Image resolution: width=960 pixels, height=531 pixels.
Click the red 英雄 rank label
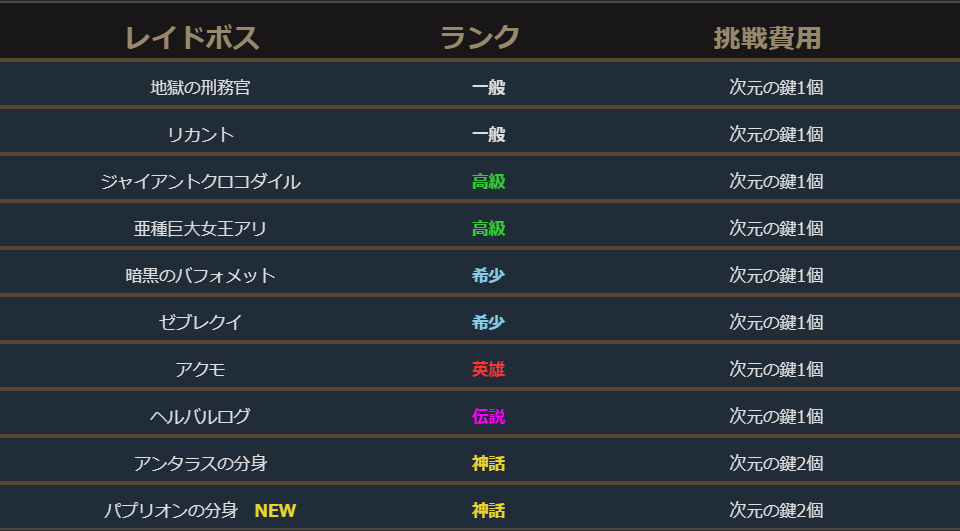click(x=488, y=369)
